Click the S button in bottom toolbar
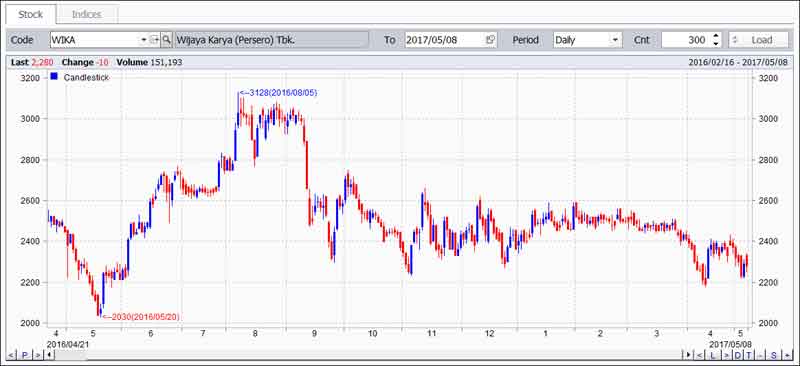Viewport: 800px width, 366px height. [773, 355]
